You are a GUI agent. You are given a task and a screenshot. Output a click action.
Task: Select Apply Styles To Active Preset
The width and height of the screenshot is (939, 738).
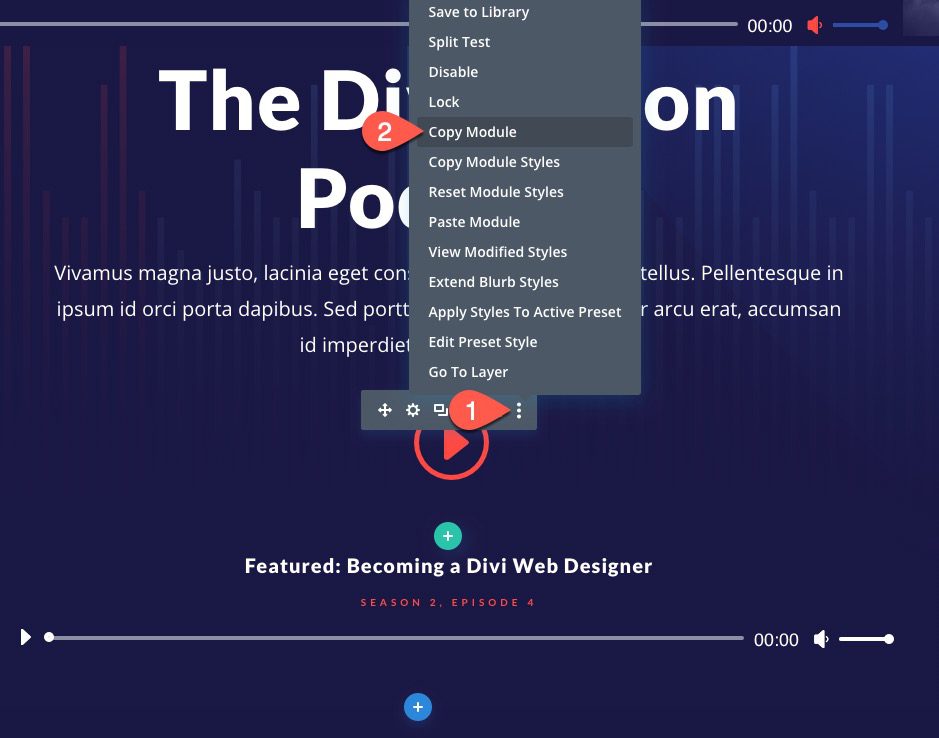pos(524,311)
